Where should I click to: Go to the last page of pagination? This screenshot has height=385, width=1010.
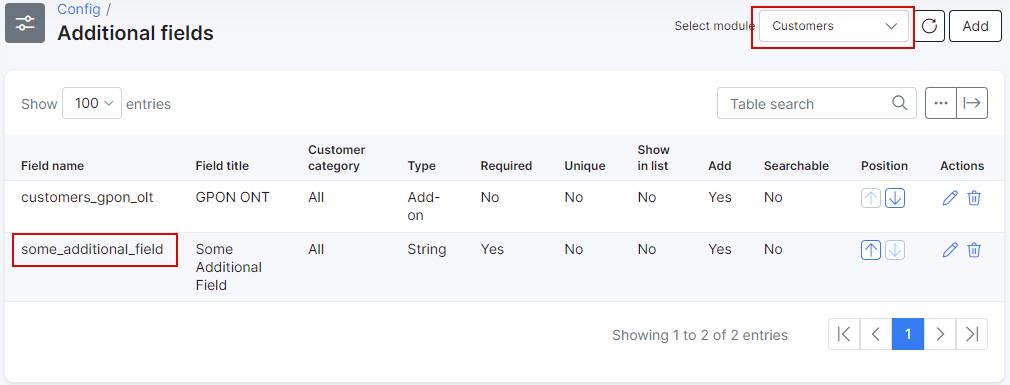click(x=972, y=334)
